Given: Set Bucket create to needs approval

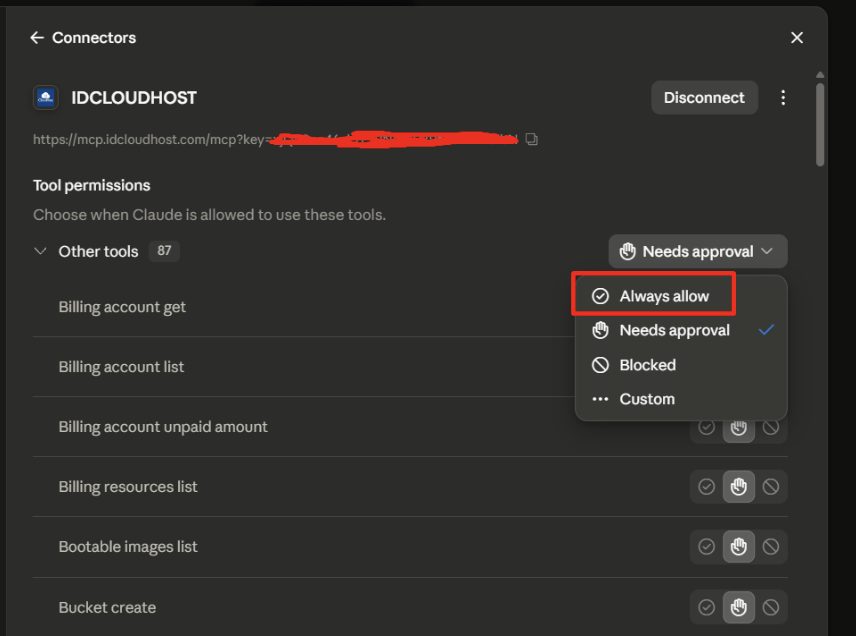Looking at the screenshot, I should pyautogui.click(x=739, y=607).
